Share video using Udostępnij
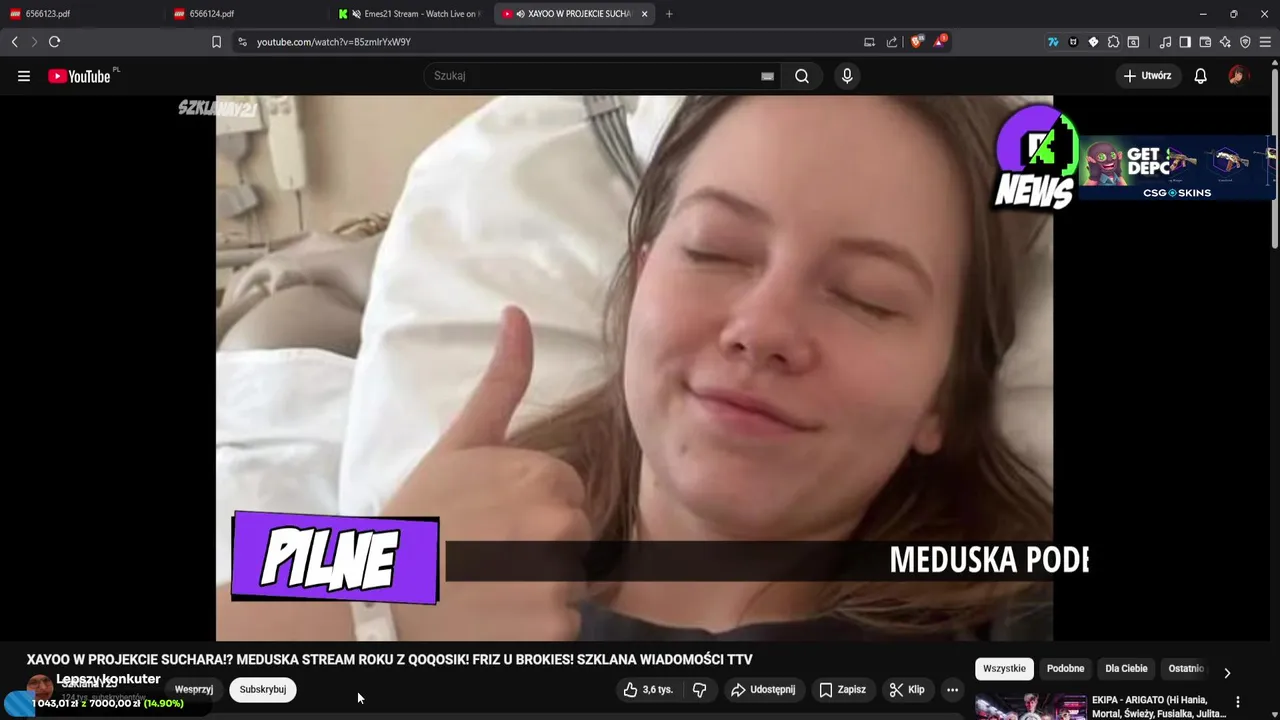Screen dimensions: 1280x720 pyautogui.click(x=763, y=690)
